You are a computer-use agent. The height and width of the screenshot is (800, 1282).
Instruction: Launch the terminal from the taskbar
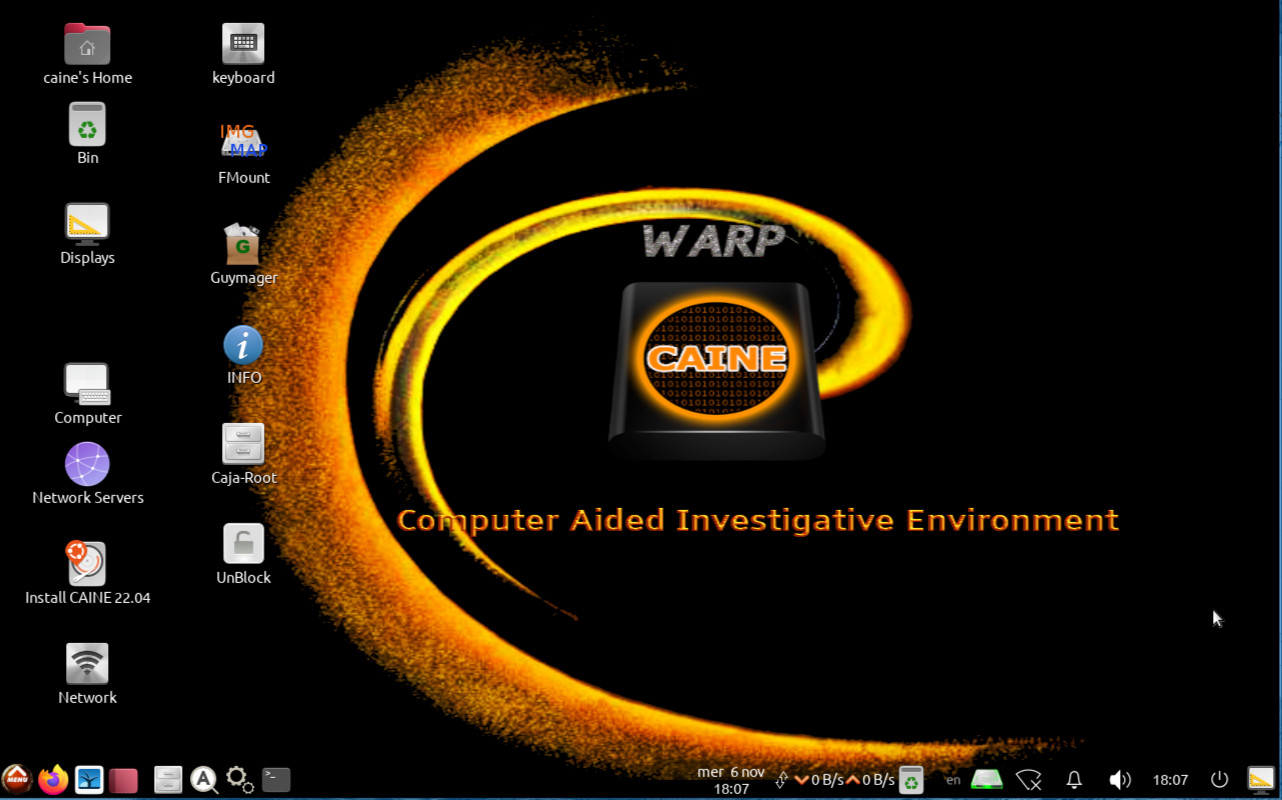(276, 779)
